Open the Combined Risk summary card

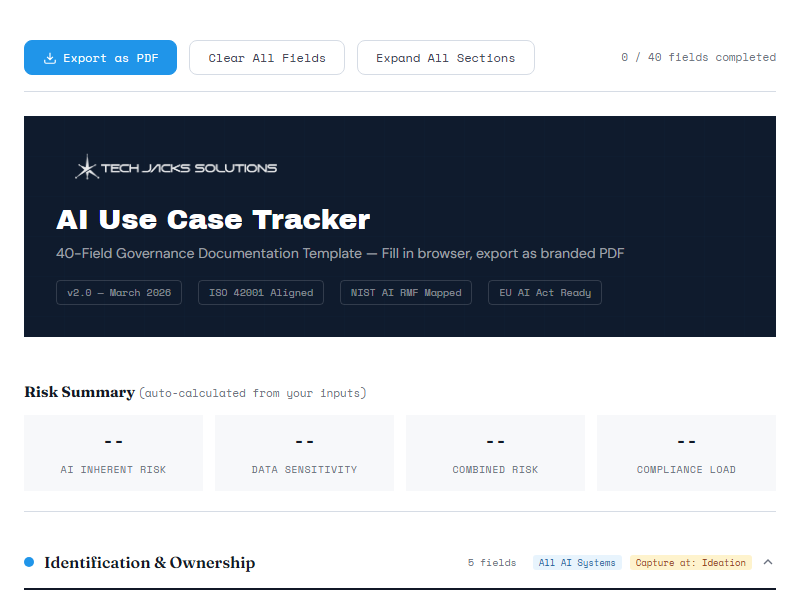[495, 452]
